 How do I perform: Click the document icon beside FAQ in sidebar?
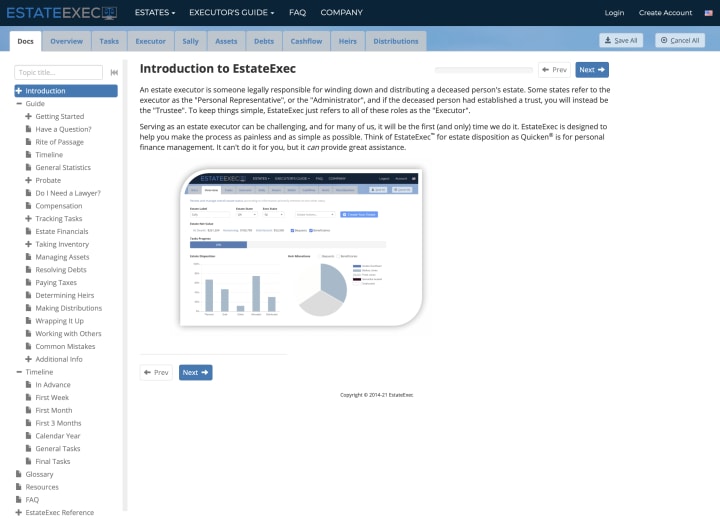tap(18, 500)
